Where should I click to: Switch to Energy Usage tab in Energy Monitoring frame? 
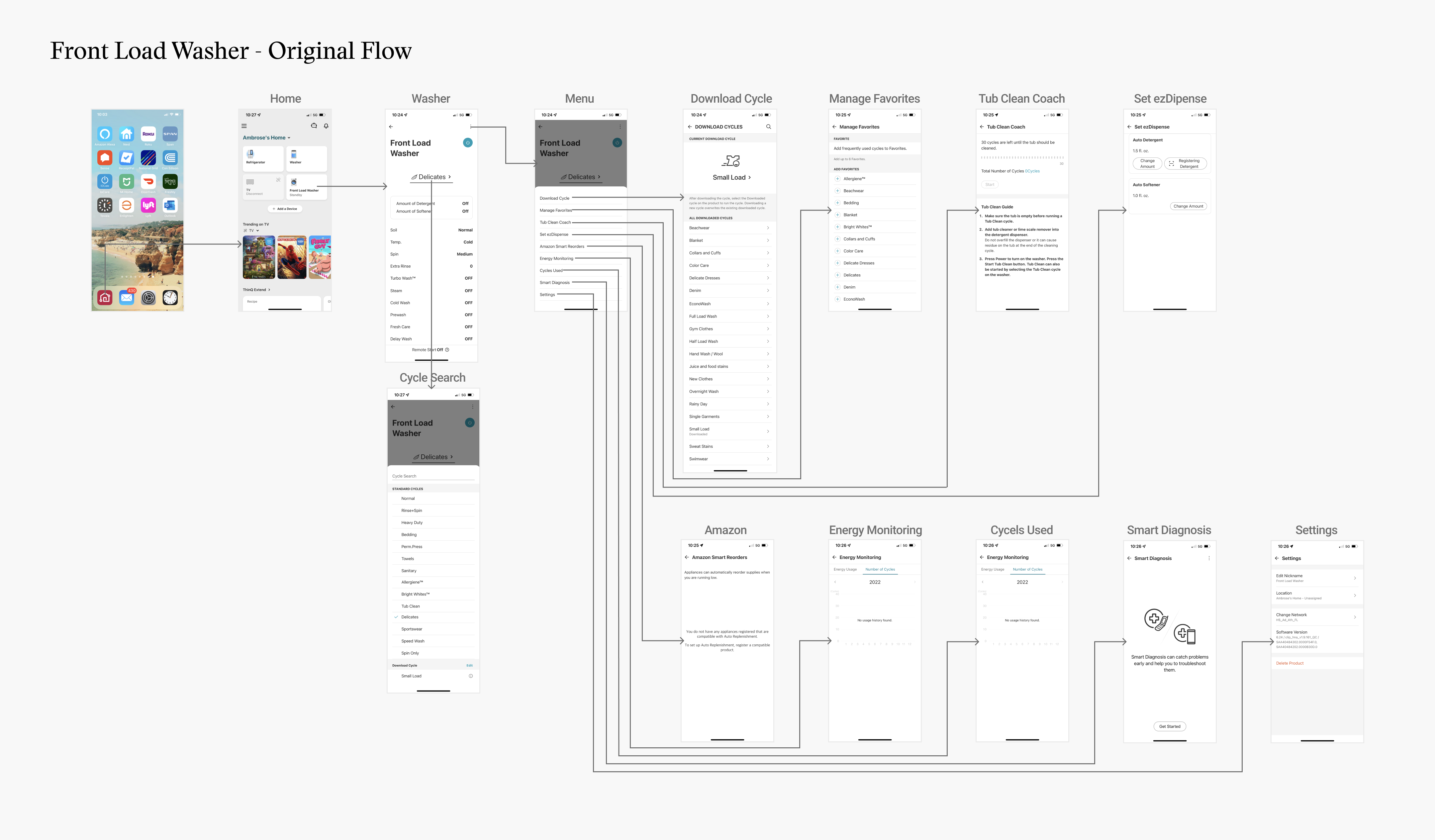pos(845,570)
